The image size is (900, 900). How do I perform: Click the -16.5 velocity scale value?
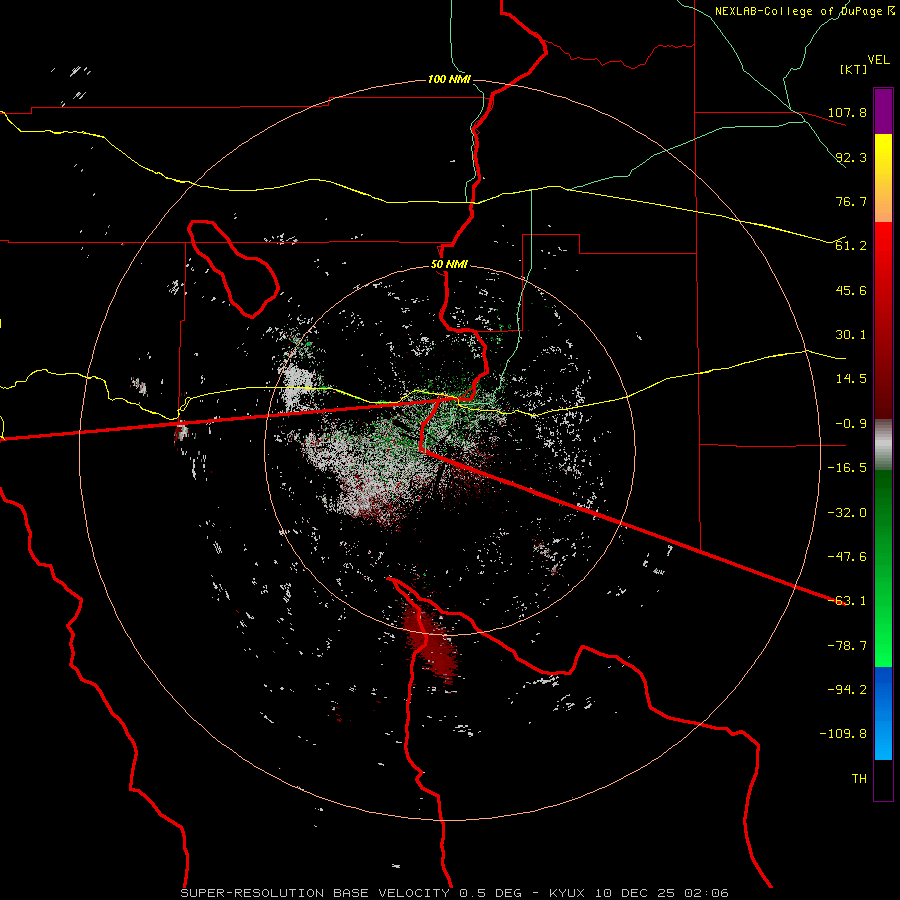click(x=847, y=468)
